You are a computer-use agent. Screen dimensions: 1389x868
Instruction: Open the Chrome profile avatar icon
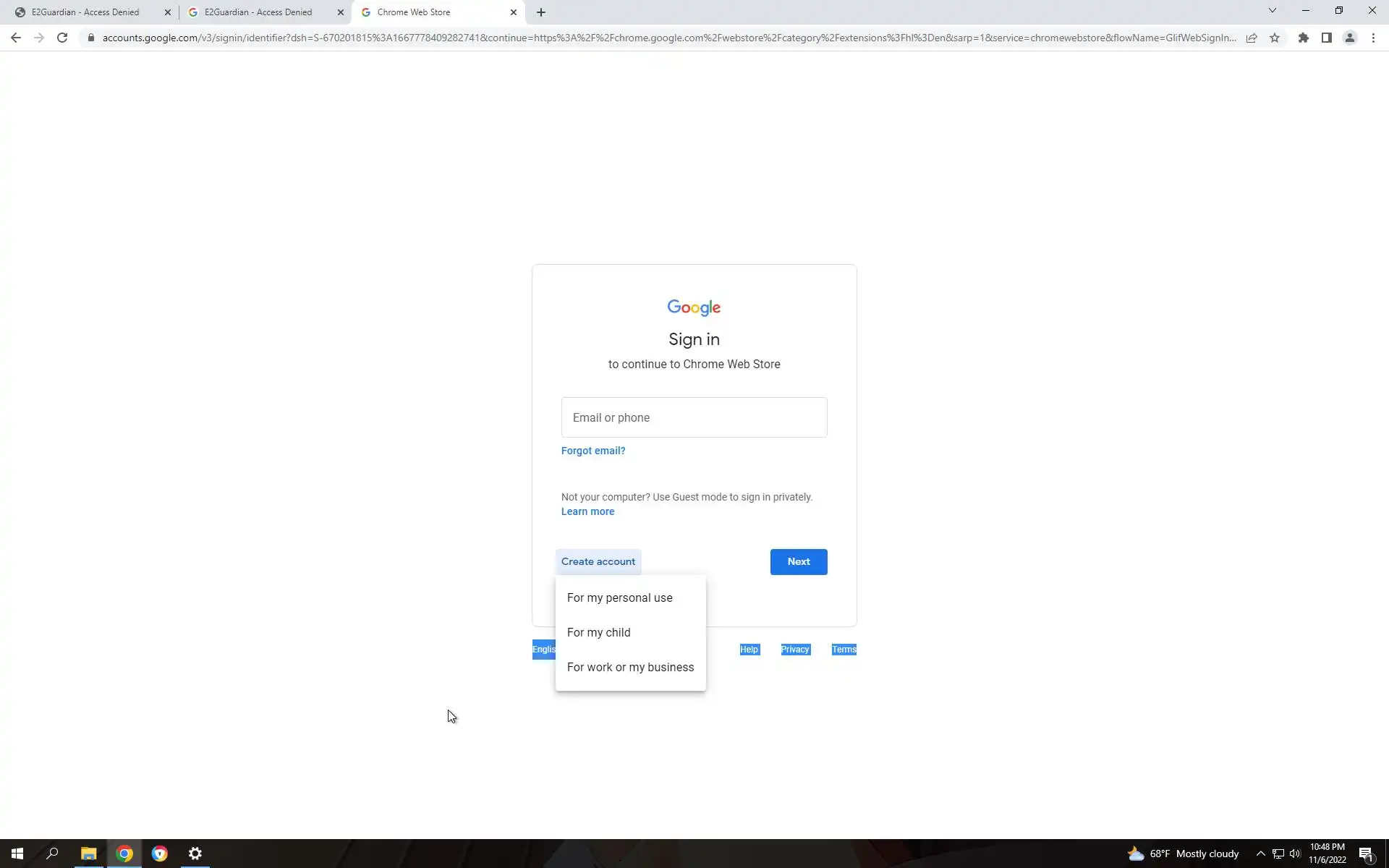pyautogui.click(x=1349, y=38)
